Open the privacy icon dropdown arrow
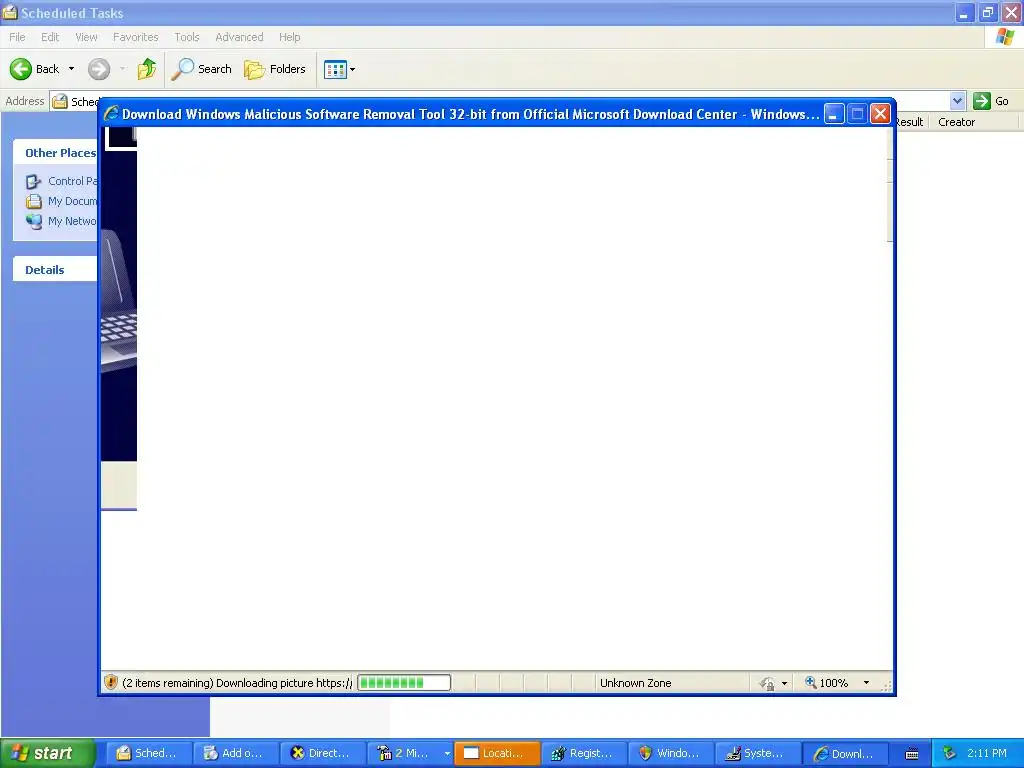Viewport: 1024px width, 768px height. [784, 683]
